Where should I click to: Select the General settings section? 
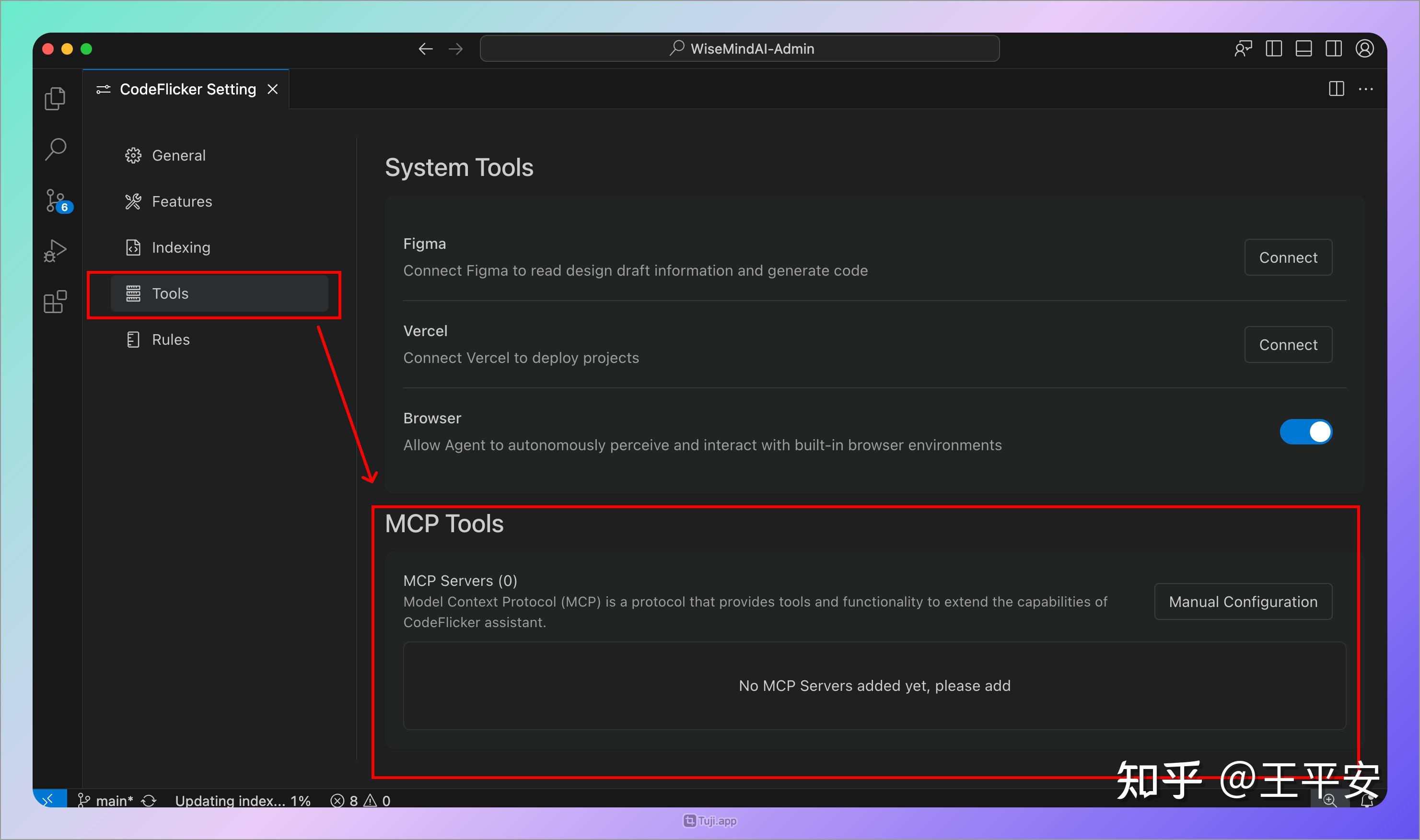pyautogui.click(x=178, y=155)
